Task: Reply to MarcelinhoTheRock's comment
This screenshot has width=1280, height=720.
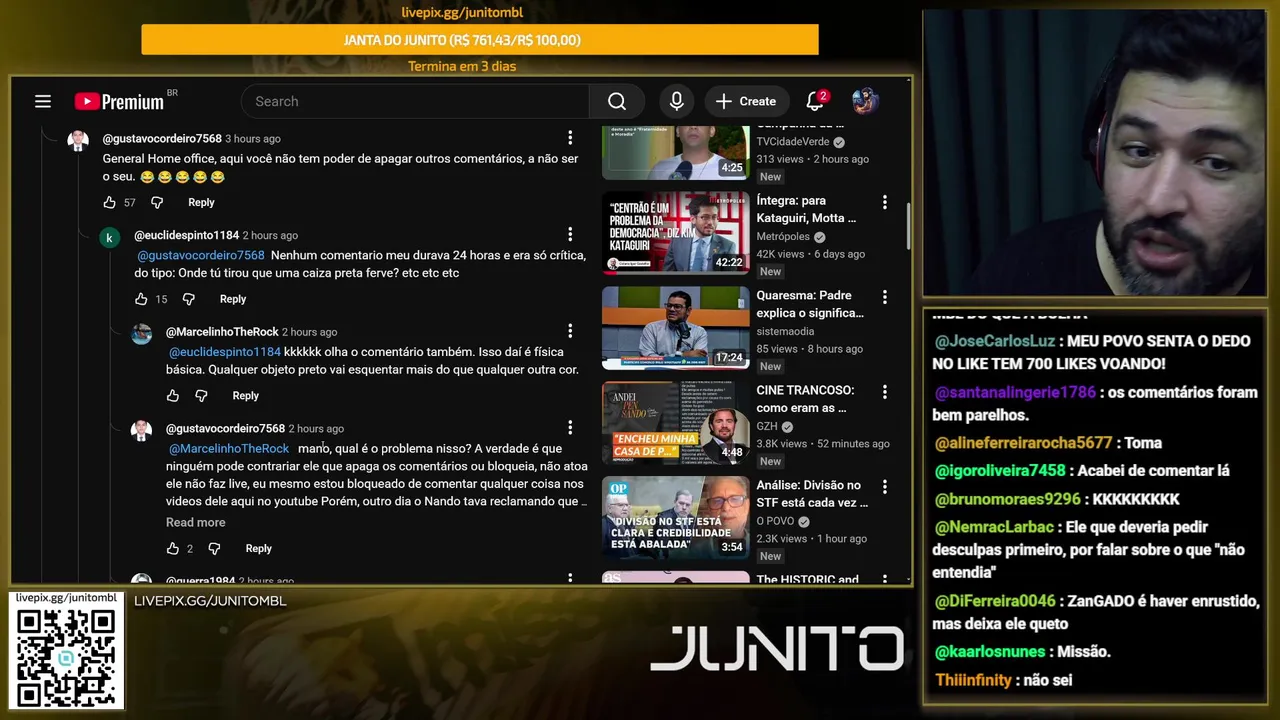Action: coord(245,396)
